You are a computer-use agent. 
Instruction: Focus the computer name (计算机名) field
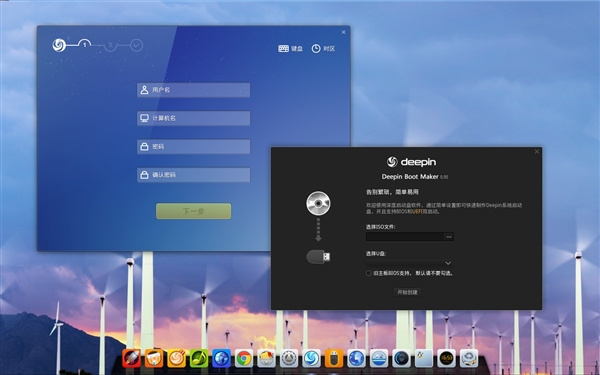point(194,118)
